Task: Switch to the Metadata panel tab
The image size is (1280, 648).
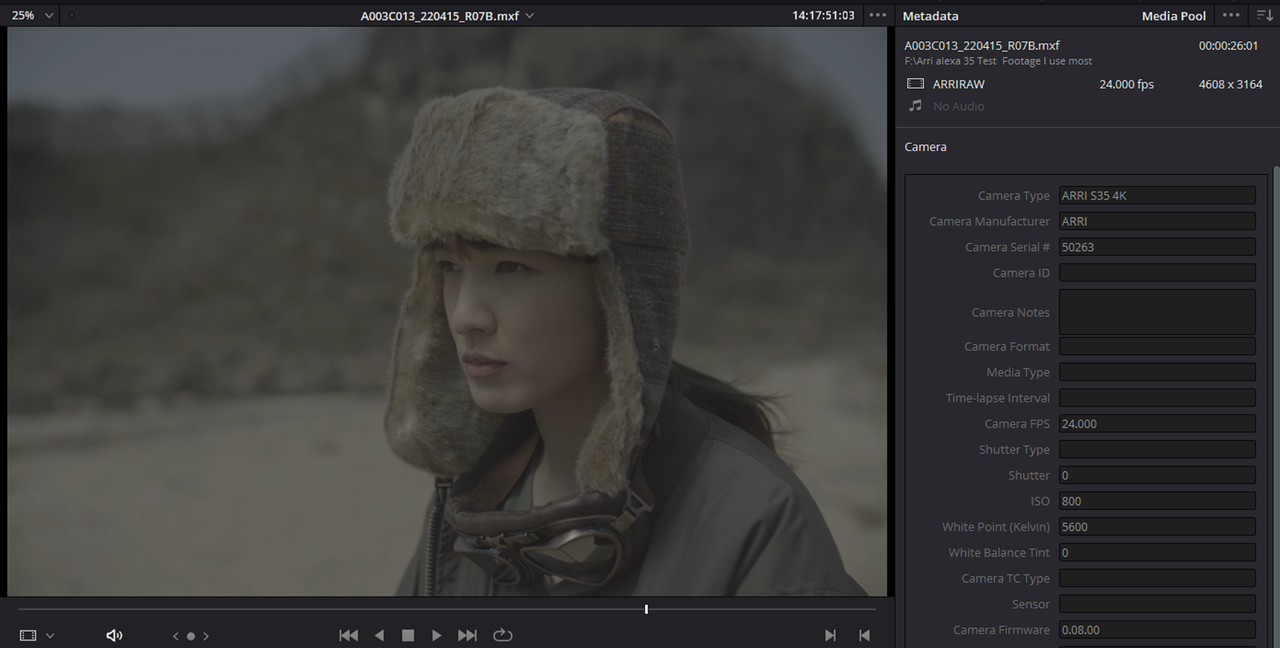Action: [930, 16]
